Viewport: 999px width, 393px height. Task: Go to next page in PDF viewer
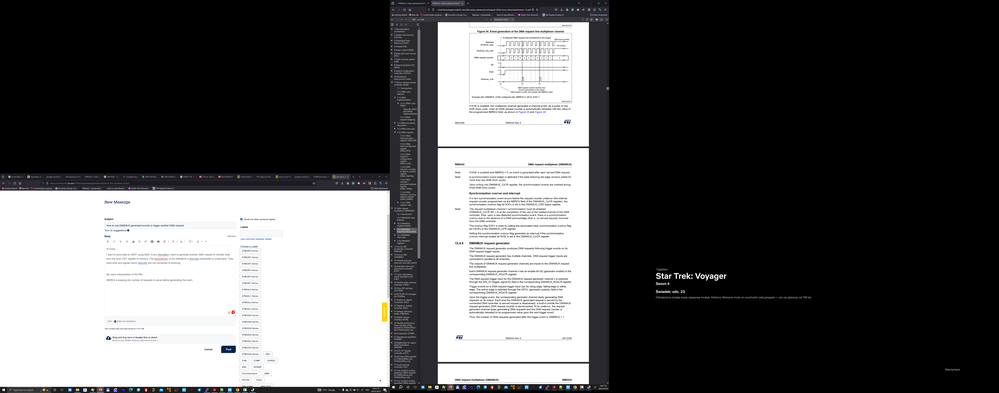tap(406, 19)
